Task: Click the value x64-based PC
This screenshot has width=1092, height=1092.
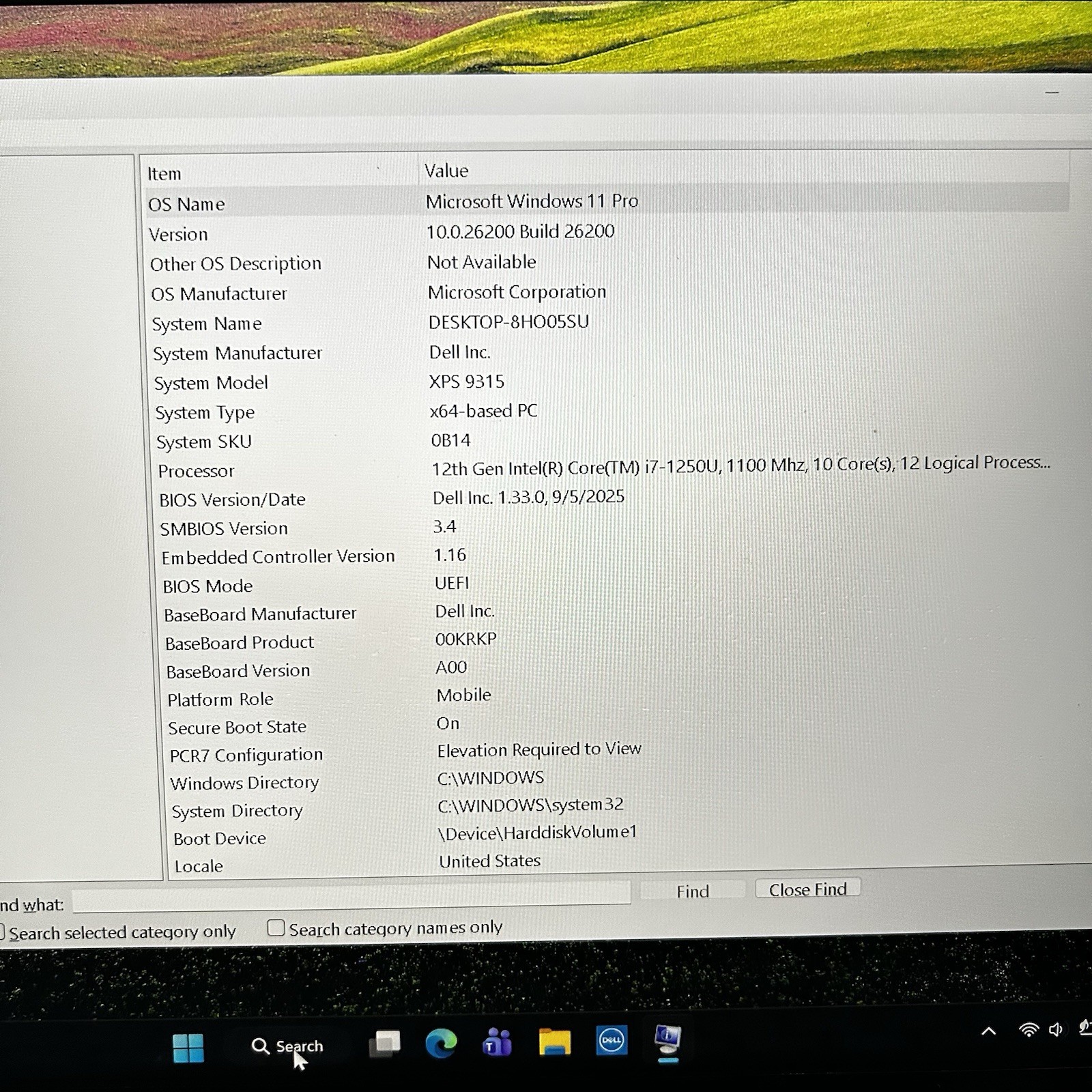Action: tap(483, 411)
